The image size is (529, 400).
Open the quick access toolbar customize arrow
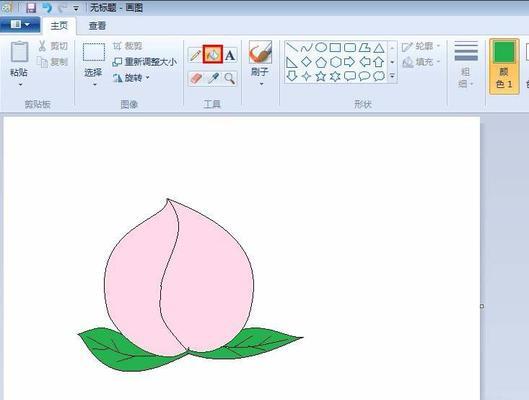point(76,8)
